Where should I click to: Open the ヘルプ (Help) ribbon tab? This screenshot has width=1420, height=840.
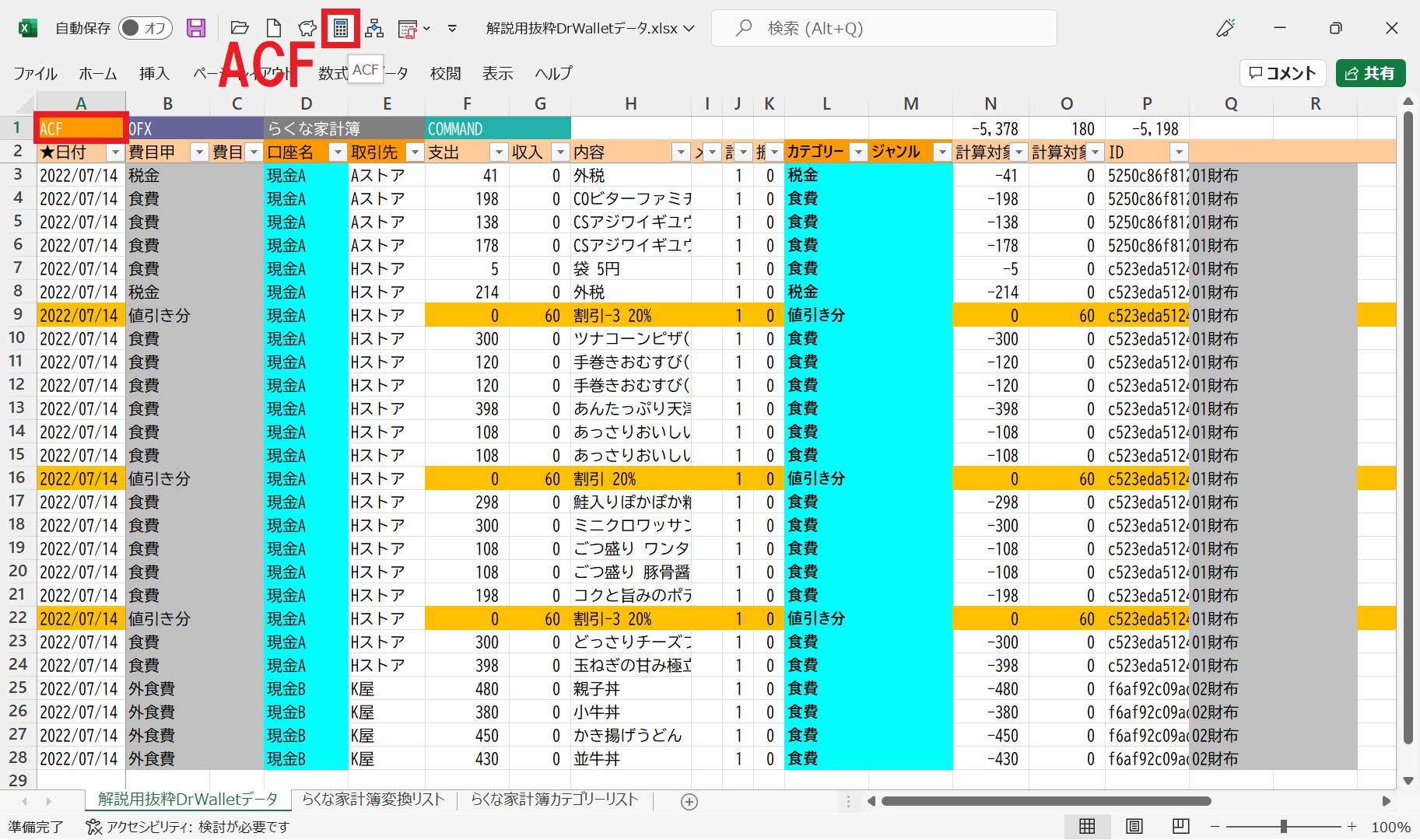click(x=553, y=73)
